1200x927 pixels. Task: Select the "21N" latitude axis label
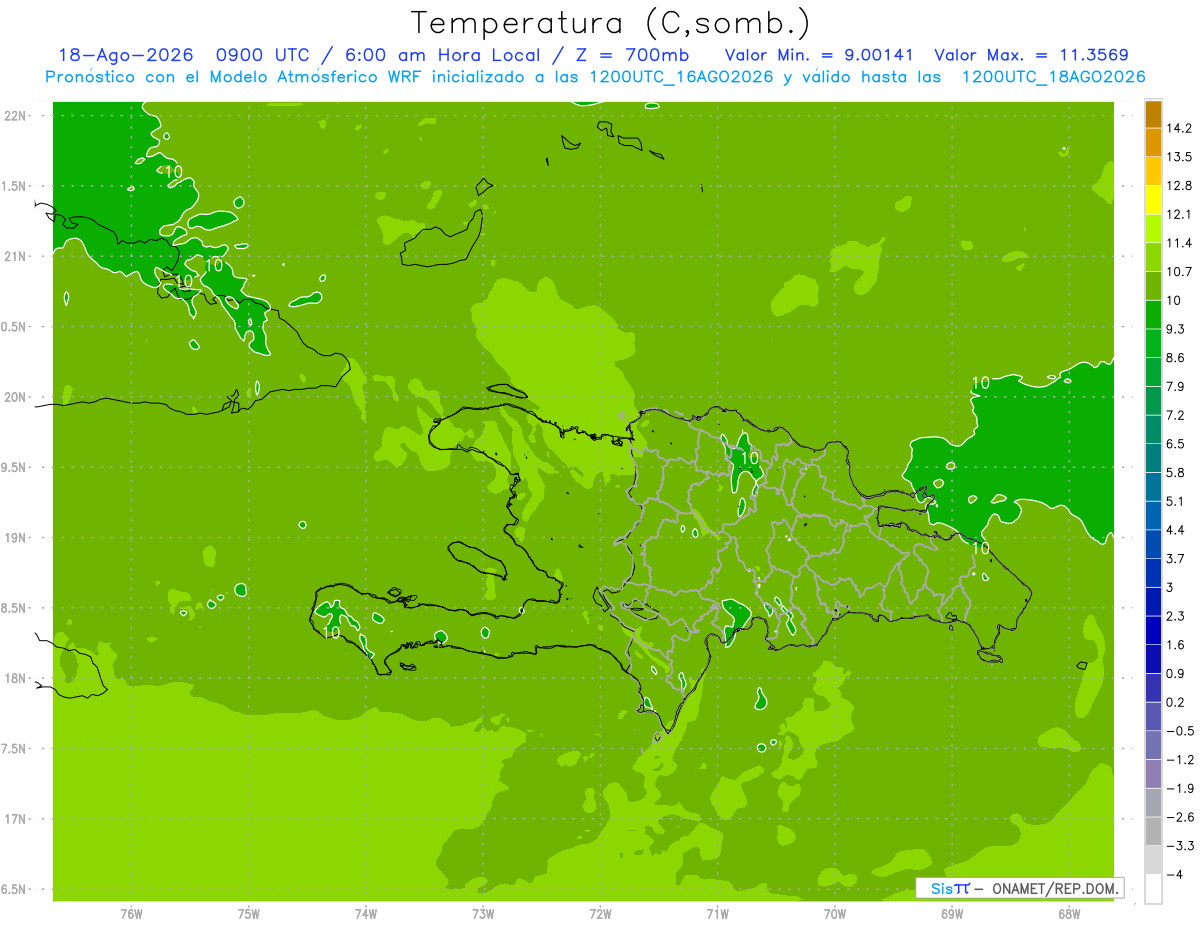tap(16, 256)
